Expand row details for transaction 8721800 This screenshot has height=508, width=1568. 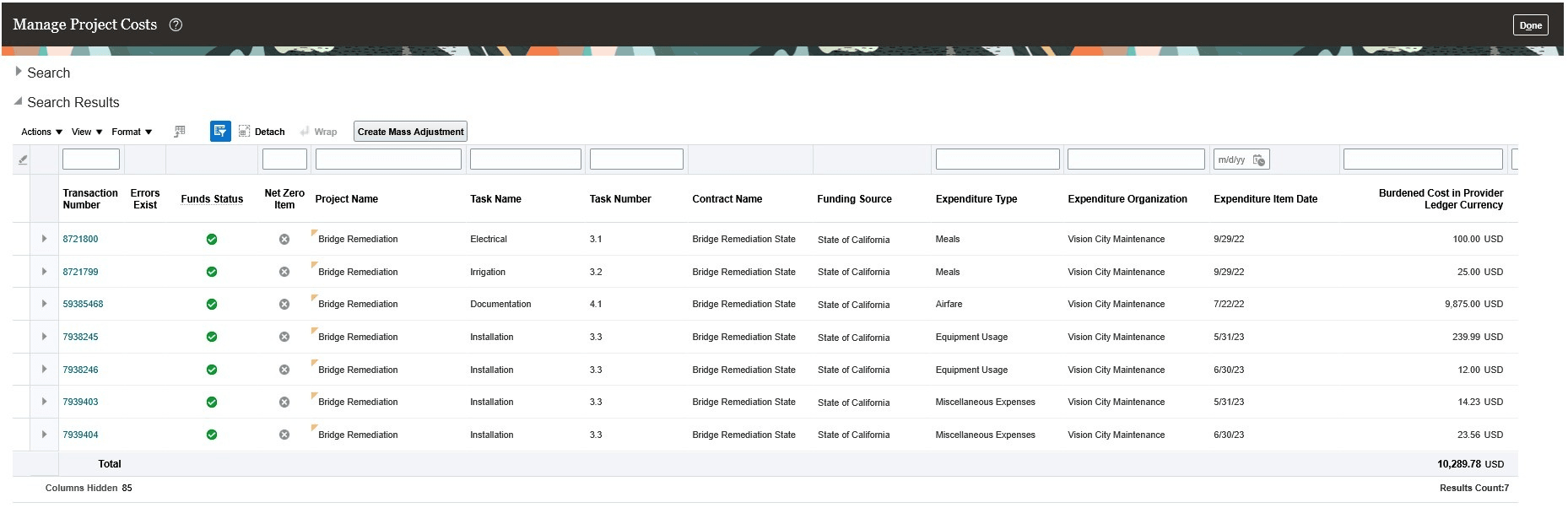[44, 239]
